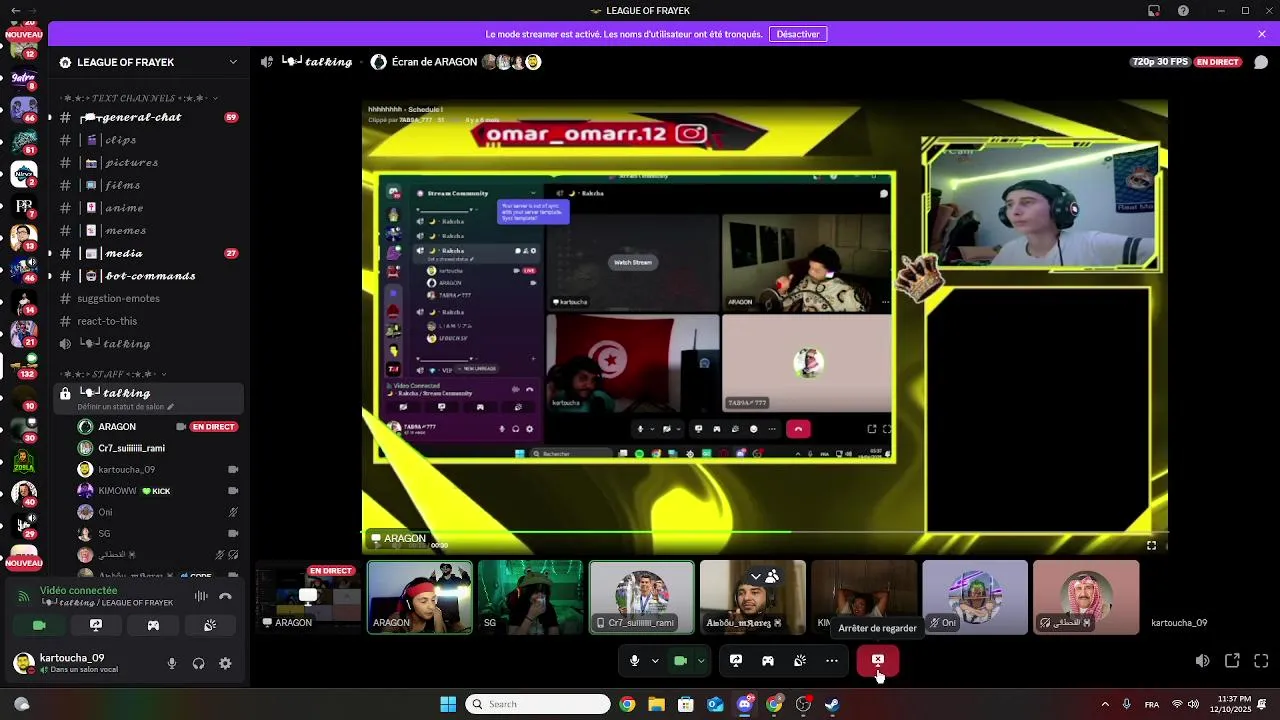1280x720 pixels.
Task: Open the Oni participant tile
Action: (x=974, y=597)
